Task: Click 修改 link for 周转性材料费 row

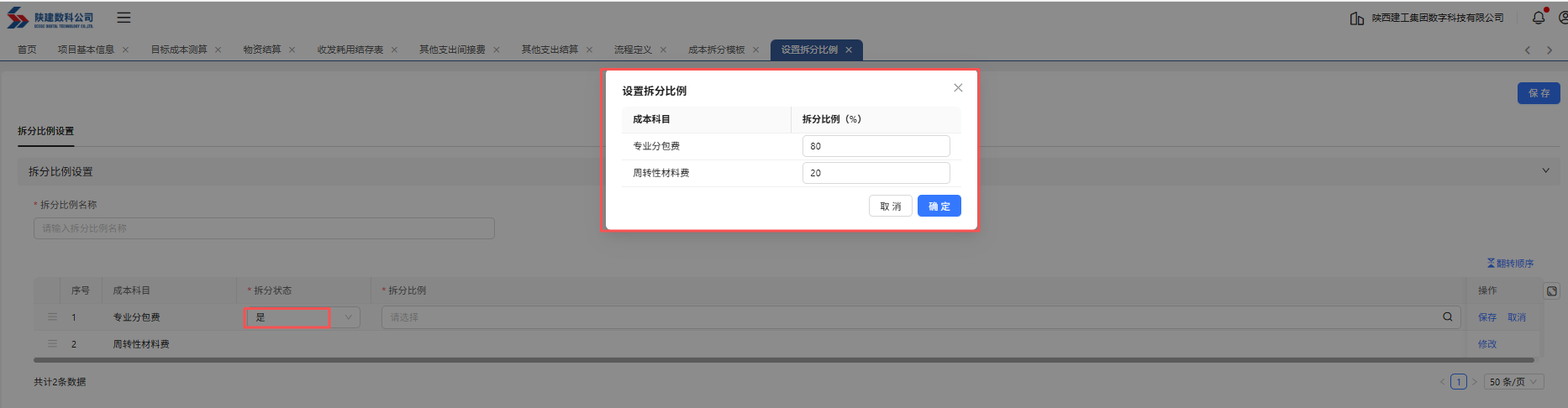Action: 1486,344
